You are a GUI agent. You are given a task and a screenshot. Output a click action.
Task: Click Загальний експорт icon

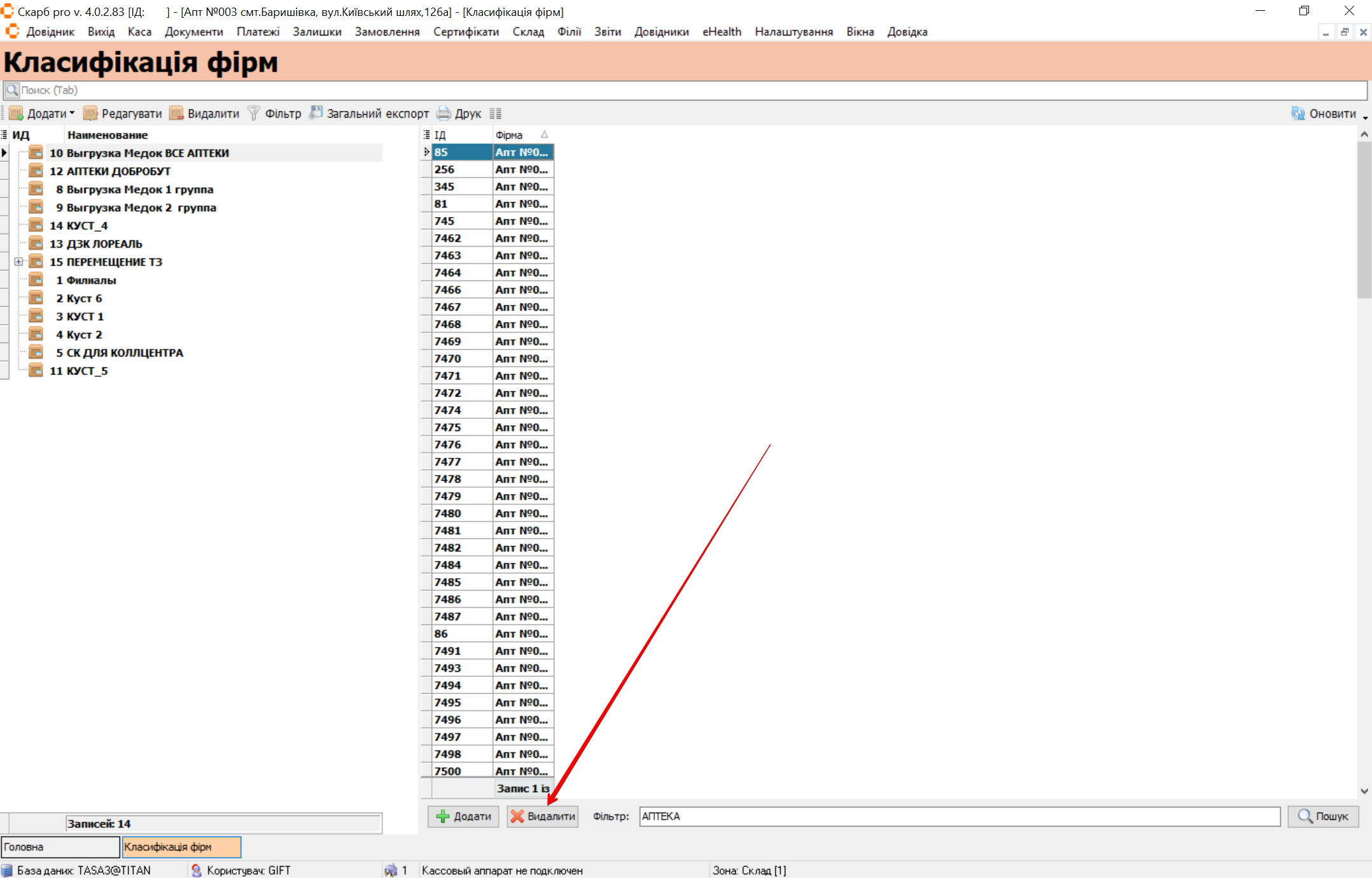(316, 113)
